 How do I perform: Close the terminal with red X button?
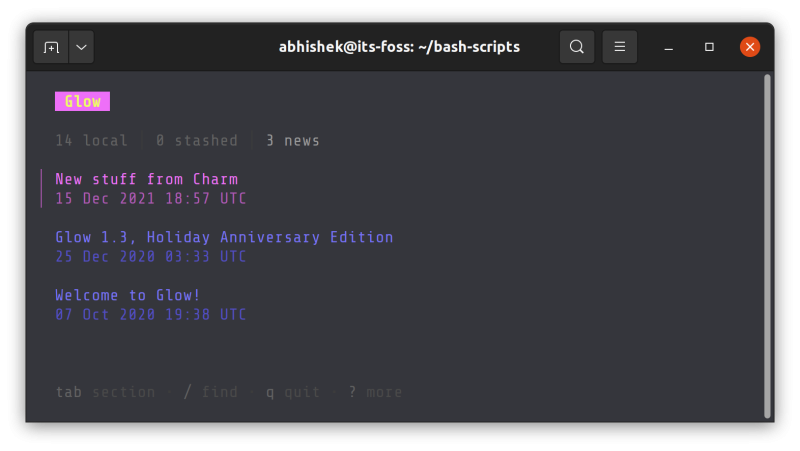click(x=750, y=47)
